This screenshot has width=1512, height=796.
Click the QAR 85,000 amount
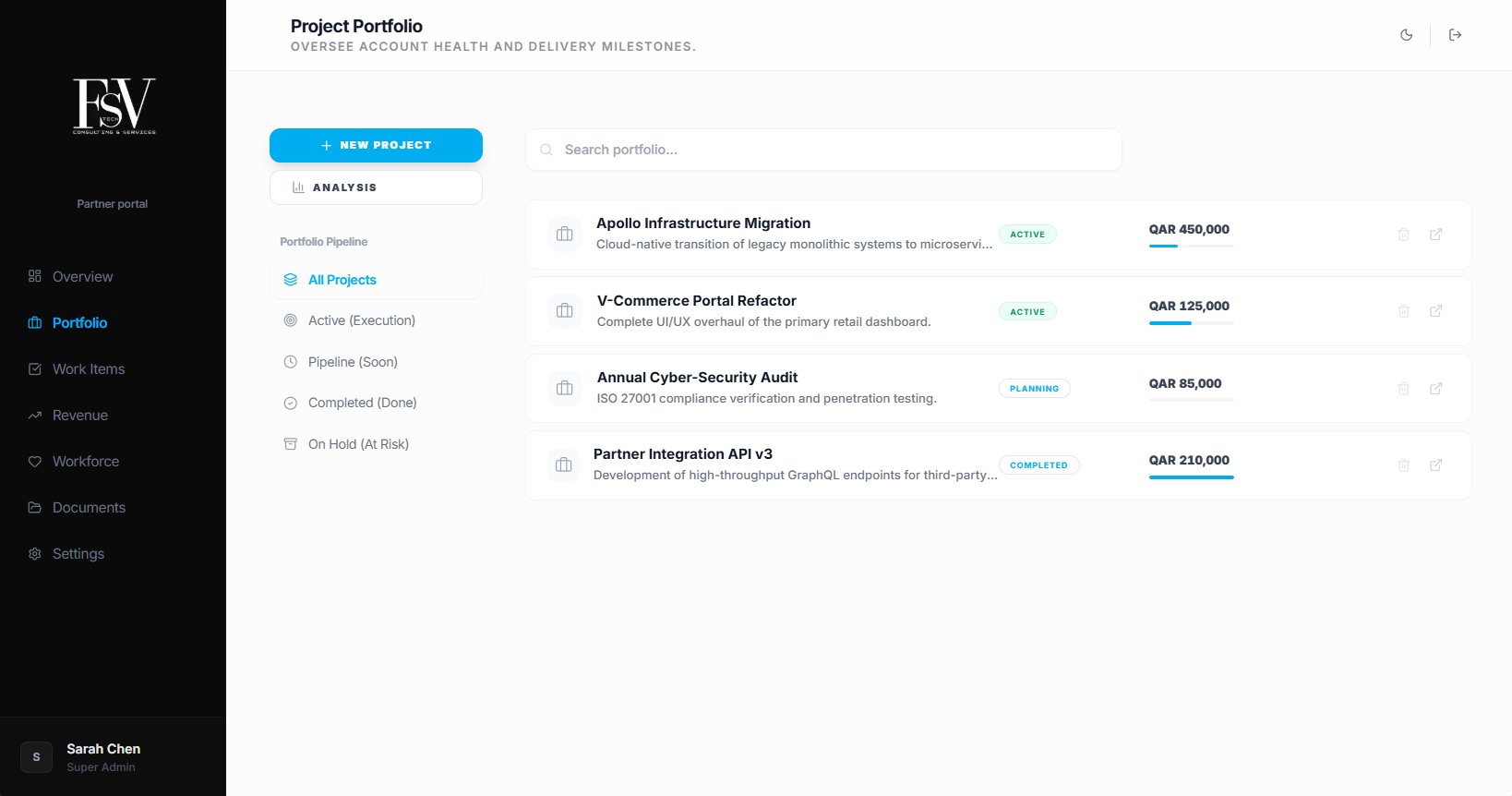tap(1185, 383)
